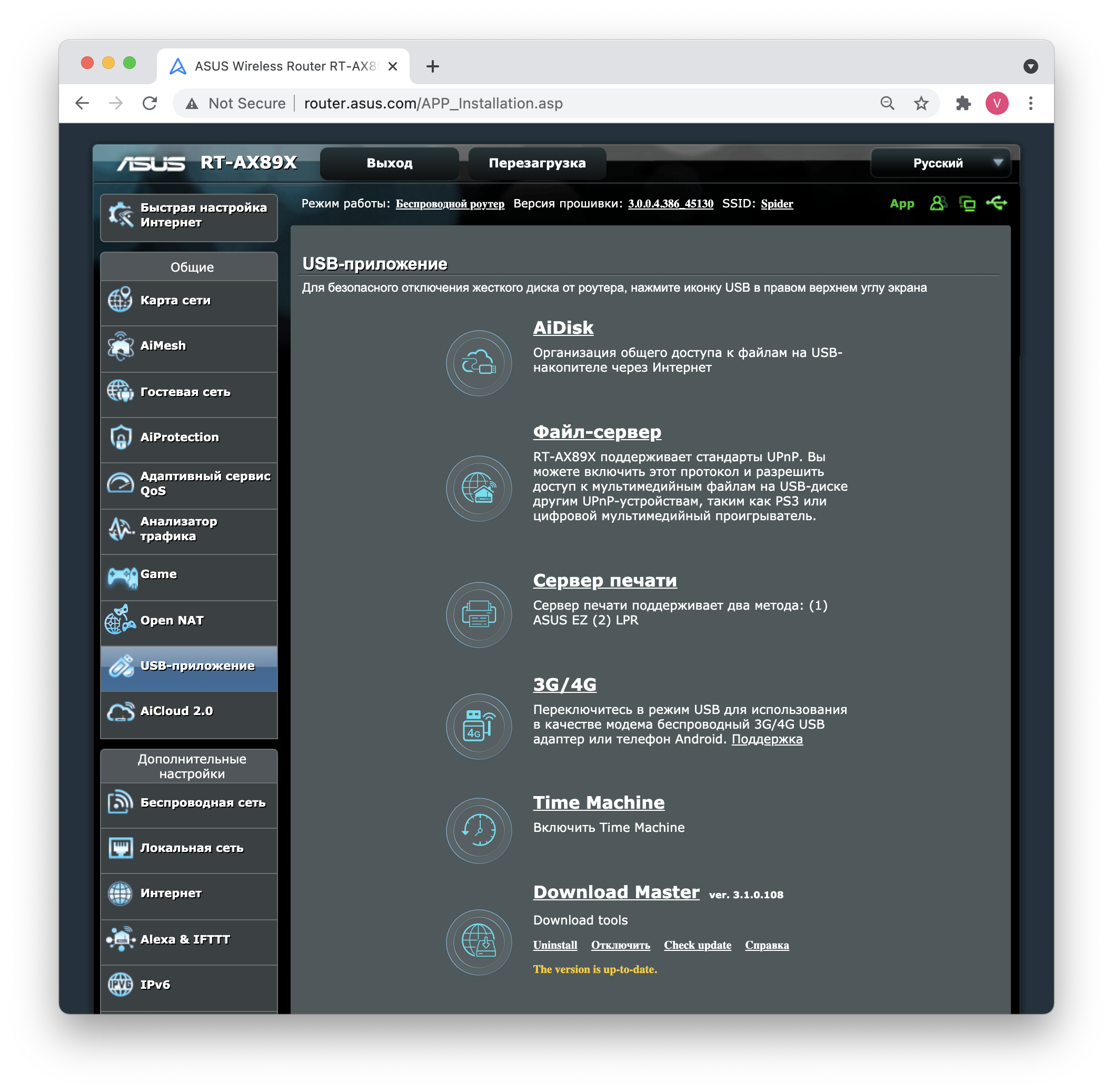Screen dimensions: 1113x1092
Task: Click the Not Secure warning icon
Action: [x=192, y=103]
